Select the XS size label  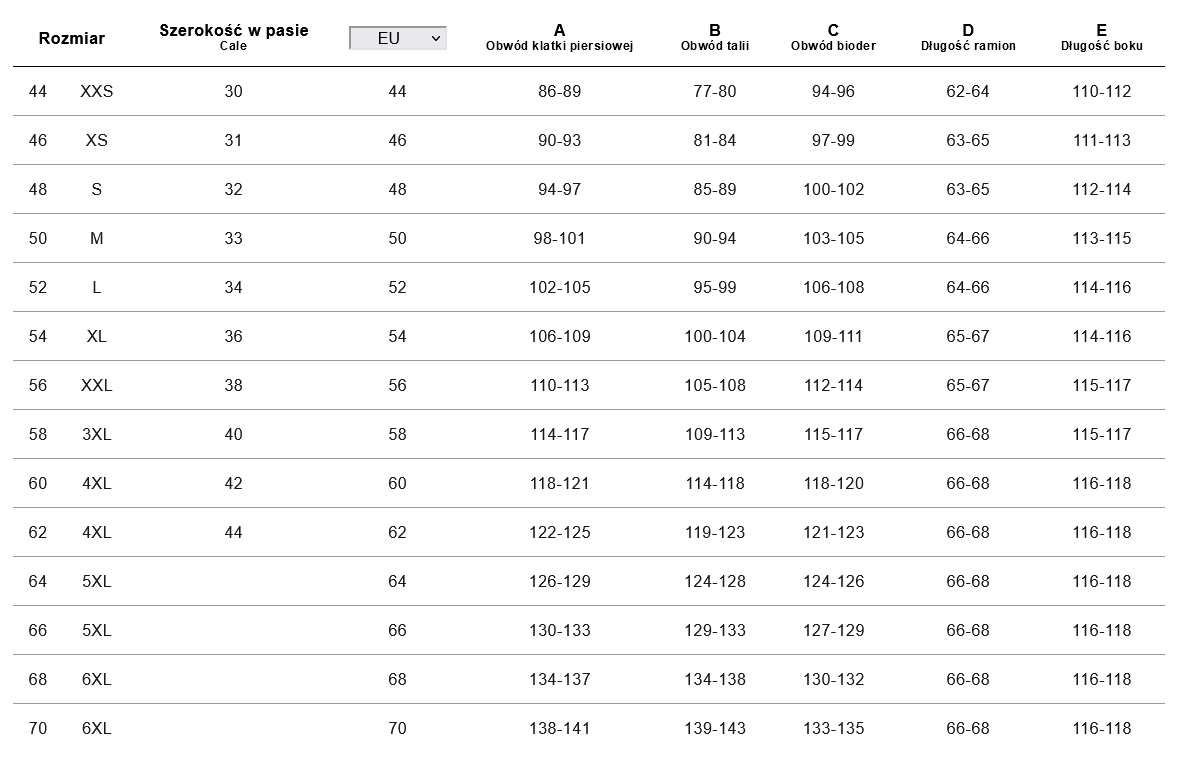point(97,141)
